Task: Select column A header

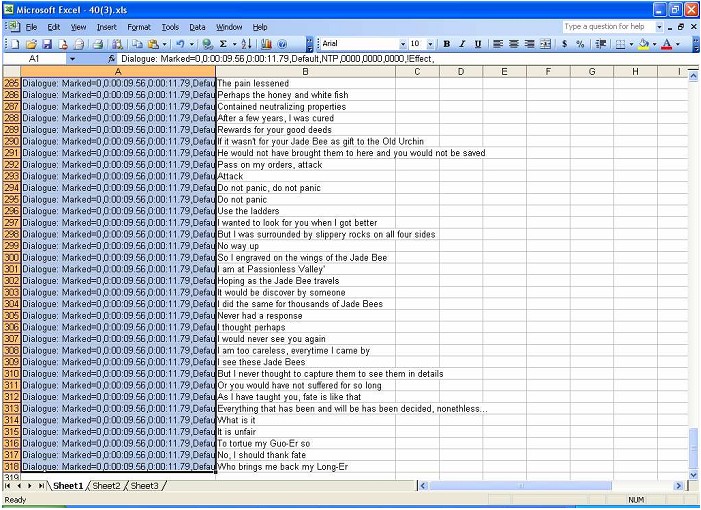Action: 118,72
